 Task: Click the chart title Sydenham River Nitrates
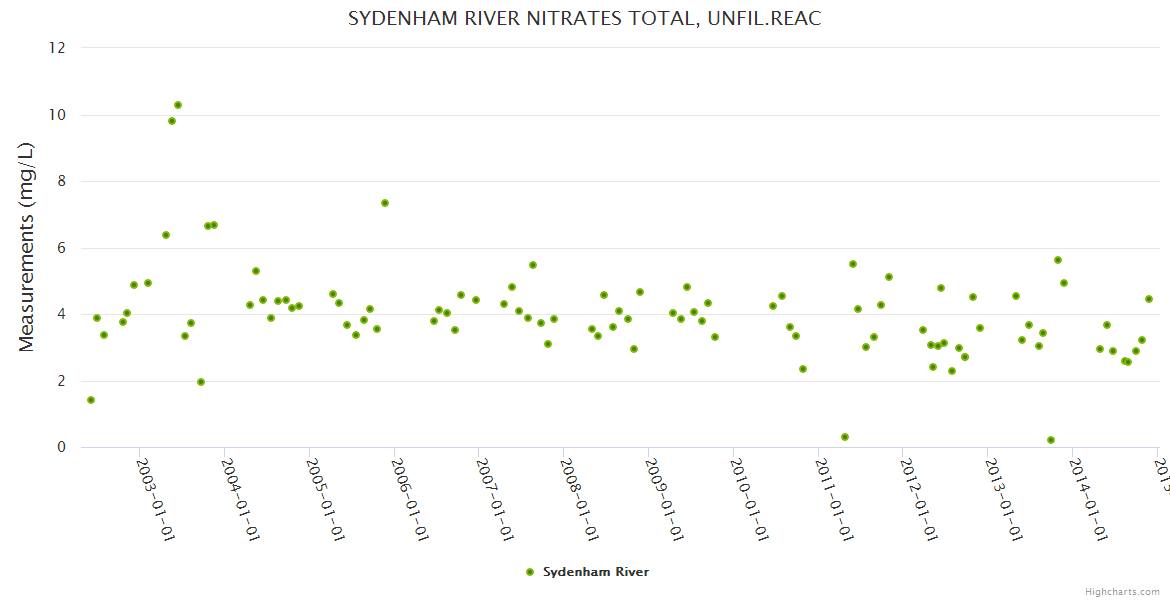pyautogui.click(x=584, y=19)
